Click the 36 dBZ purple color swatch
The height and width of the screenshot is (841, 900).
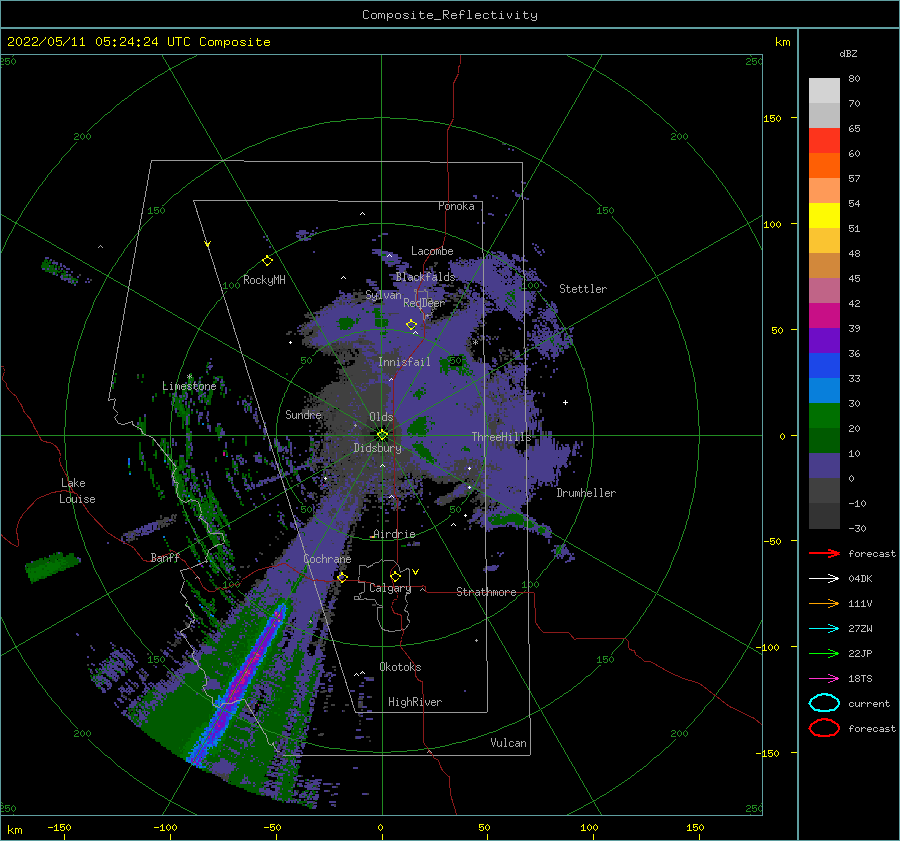point(824,340)
